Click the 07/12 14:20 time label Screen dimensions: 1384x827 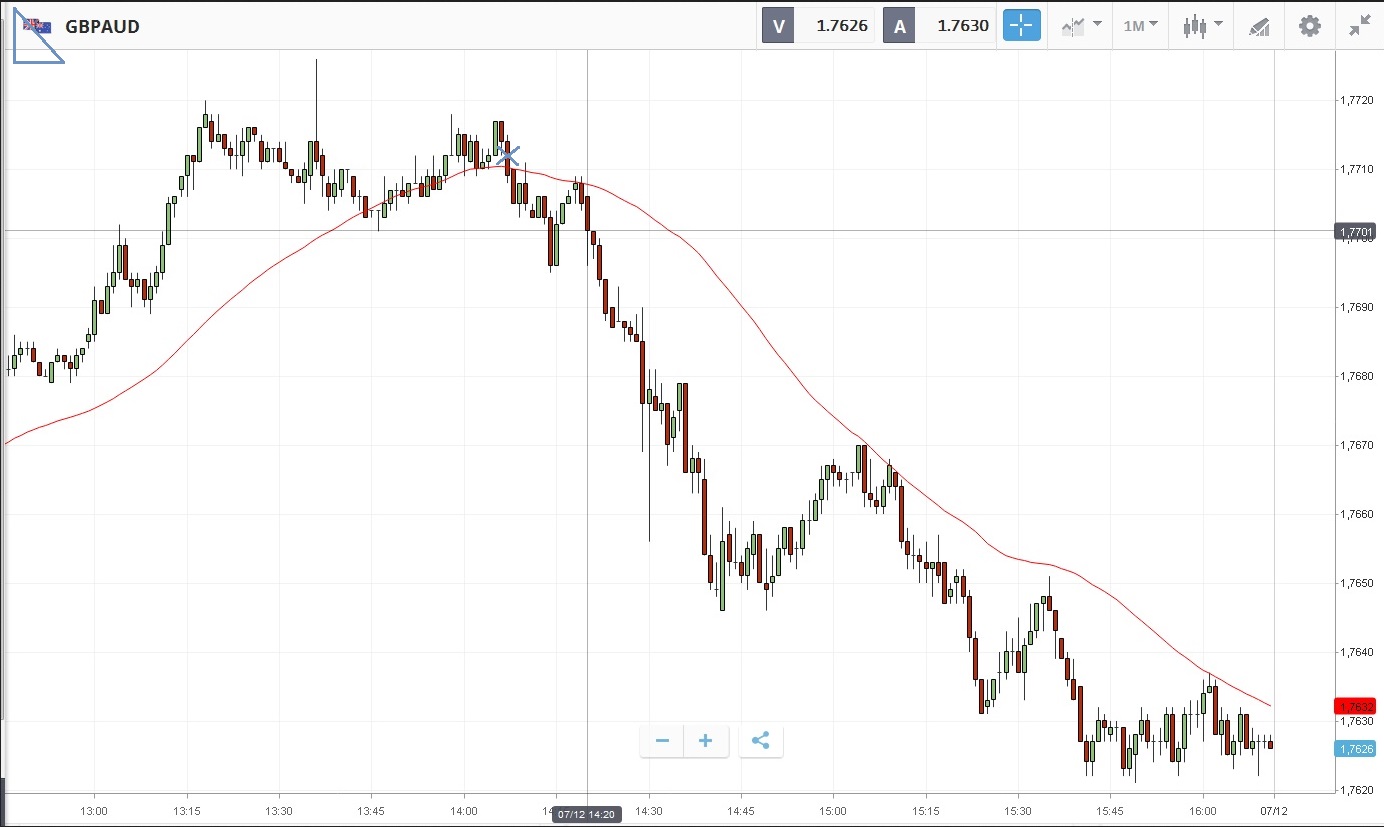[587, 815]
